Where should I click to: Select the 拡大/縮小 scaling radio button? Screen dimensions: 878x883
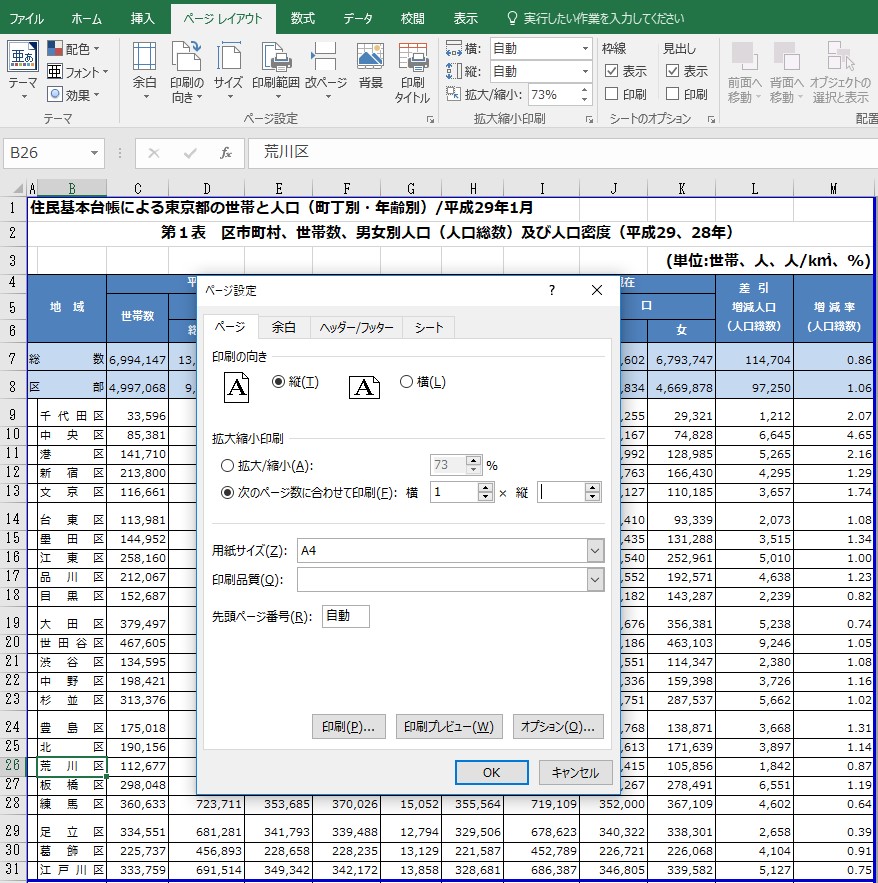pyautogui.click(x=226, y=465)
